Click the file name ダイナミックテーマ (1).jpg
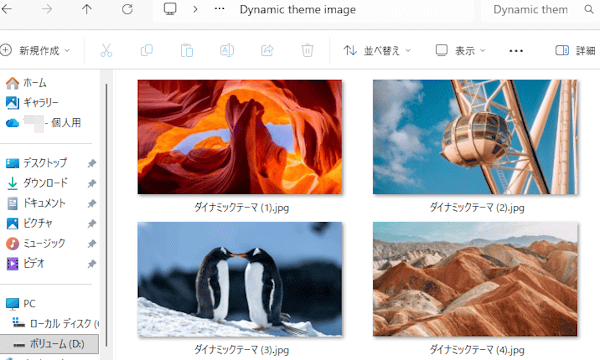This screenshot has height=360, width=600. click(241, 208)
